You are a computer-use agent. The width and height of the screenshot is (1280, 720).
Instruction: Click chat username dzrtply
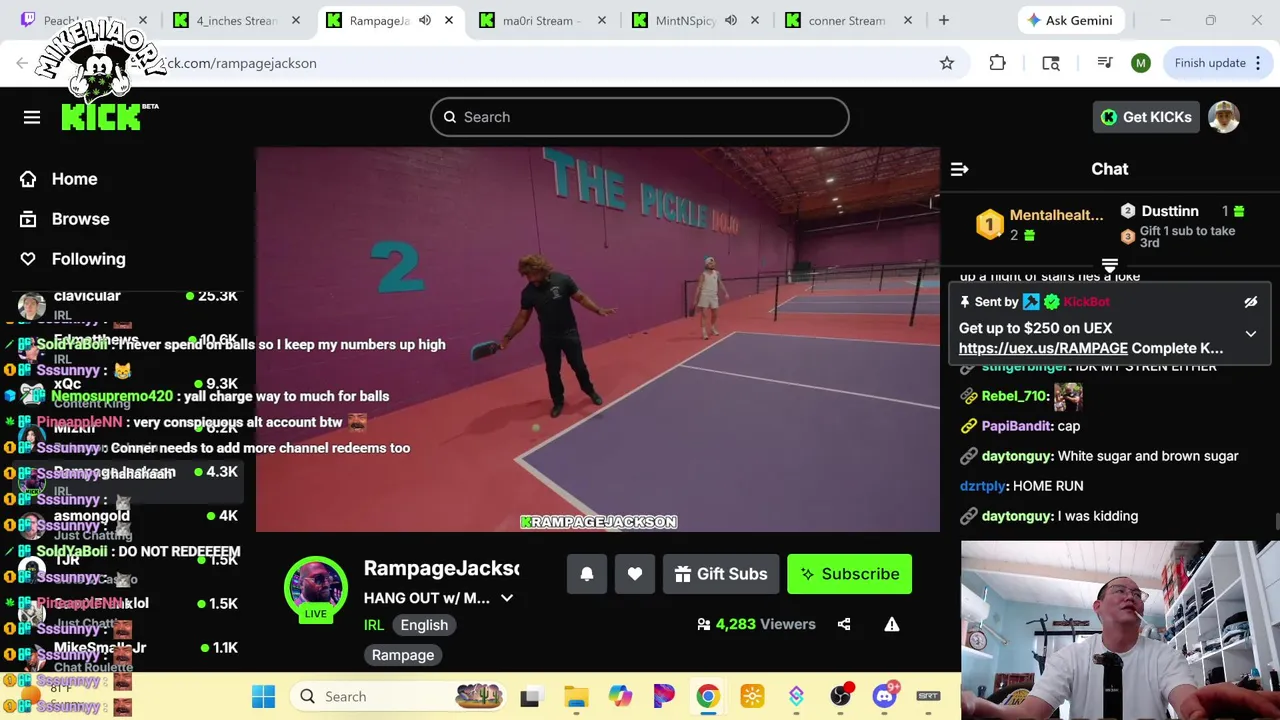[982, 486]
